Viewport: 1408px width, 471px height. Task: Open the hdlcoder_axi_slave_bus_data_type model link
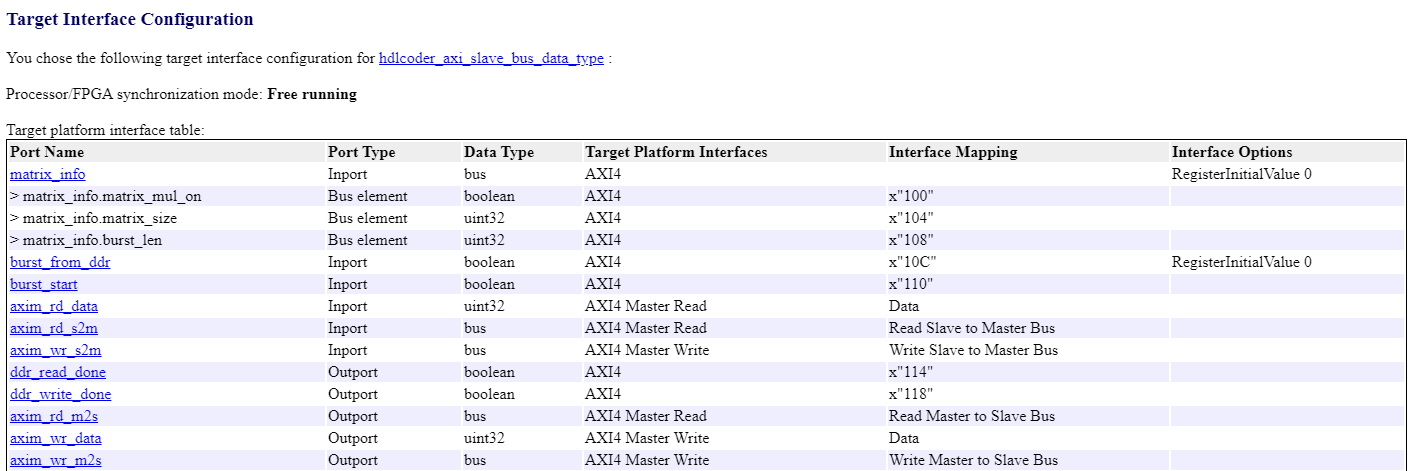point(491,58)
